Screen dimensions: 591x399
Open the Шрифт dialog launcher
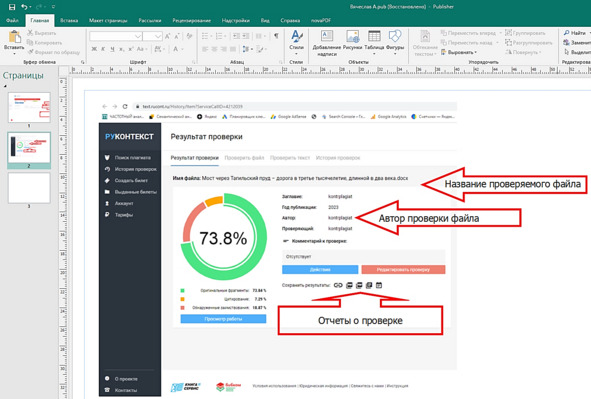coord(194,62)
